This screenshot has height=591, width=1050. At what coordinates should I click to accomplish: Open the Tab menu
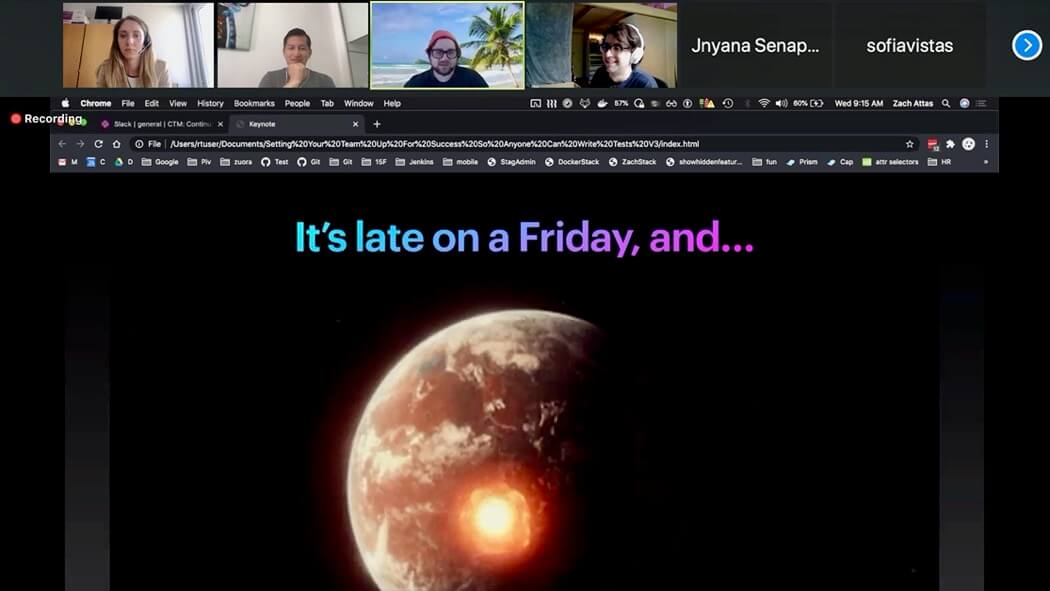coord(327,104)
